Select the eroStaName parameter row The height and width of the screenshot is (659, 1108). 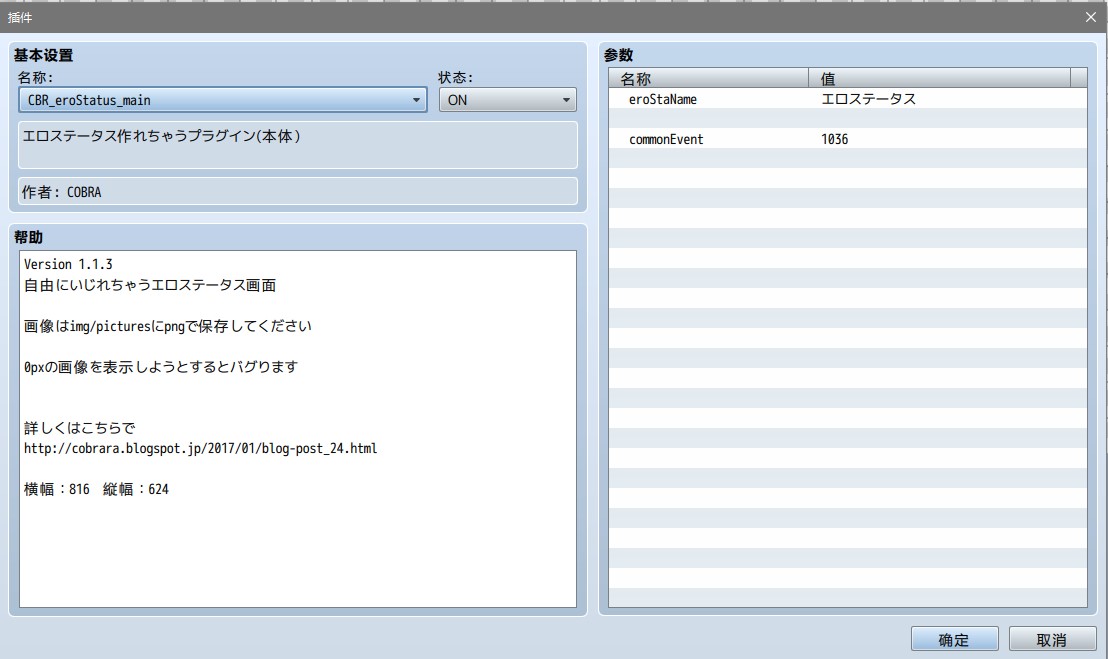click(x=847, y=99)
